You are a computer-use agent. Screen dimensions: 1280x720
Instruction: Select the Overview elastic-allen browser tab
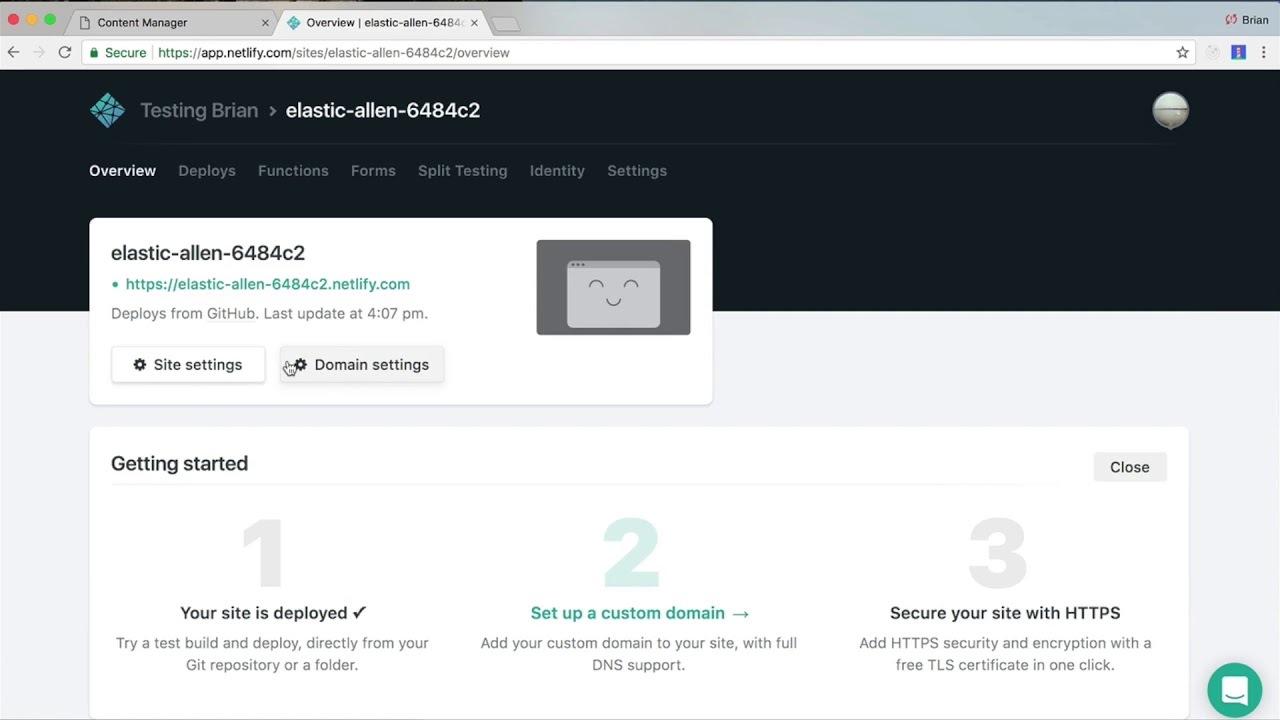coord(382,22)
